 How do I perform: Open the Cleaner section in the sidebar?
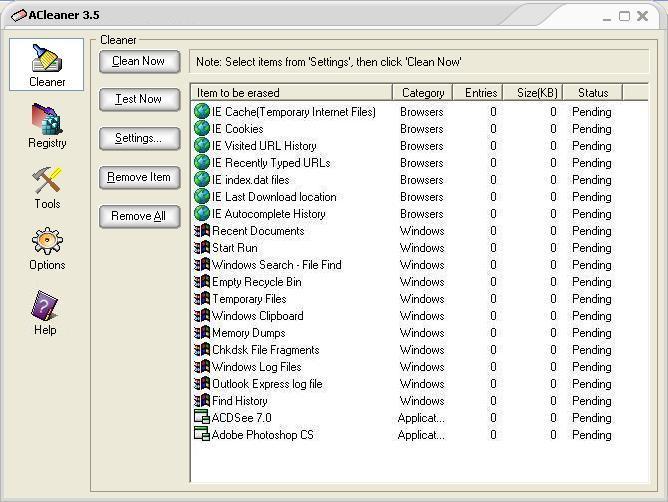46,64
